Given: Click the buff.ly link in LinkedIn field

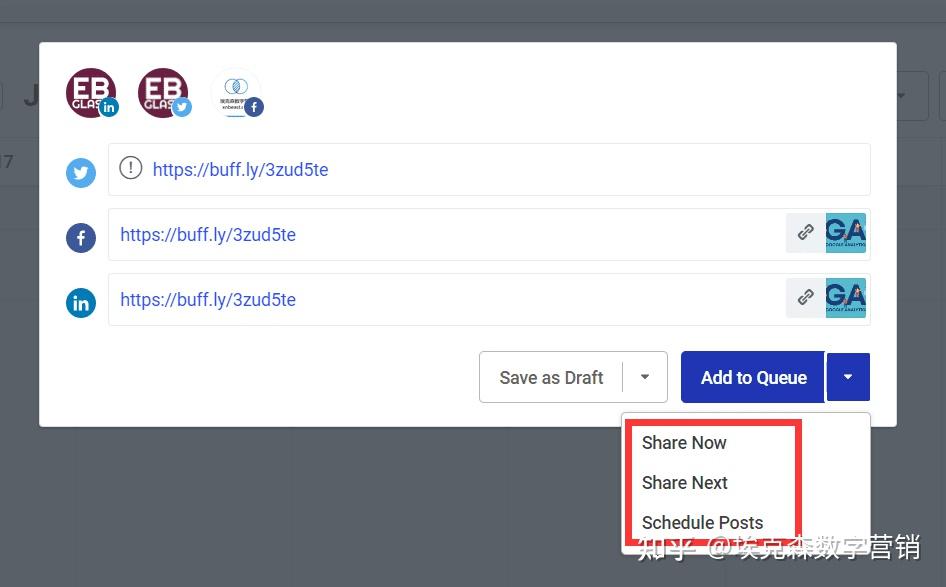Looking at the screenshot, I should pos(208,300).
